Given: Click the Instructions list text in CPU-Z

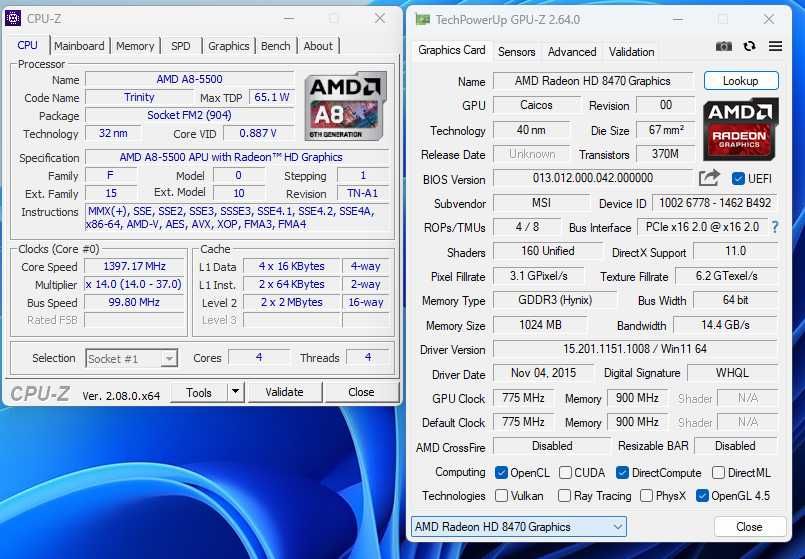Looking at the screenshot, I should (238, 218).
